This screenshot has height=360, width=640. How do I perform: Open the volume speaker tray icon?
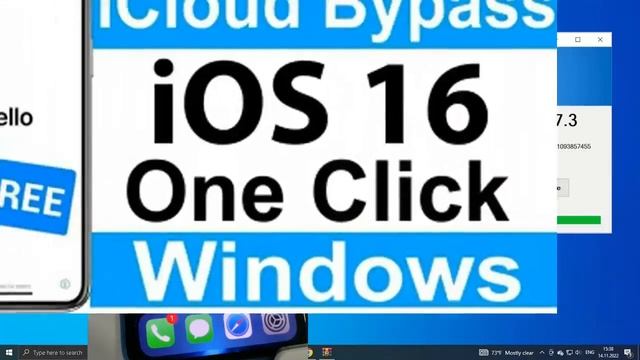click(x=578, y=353)
